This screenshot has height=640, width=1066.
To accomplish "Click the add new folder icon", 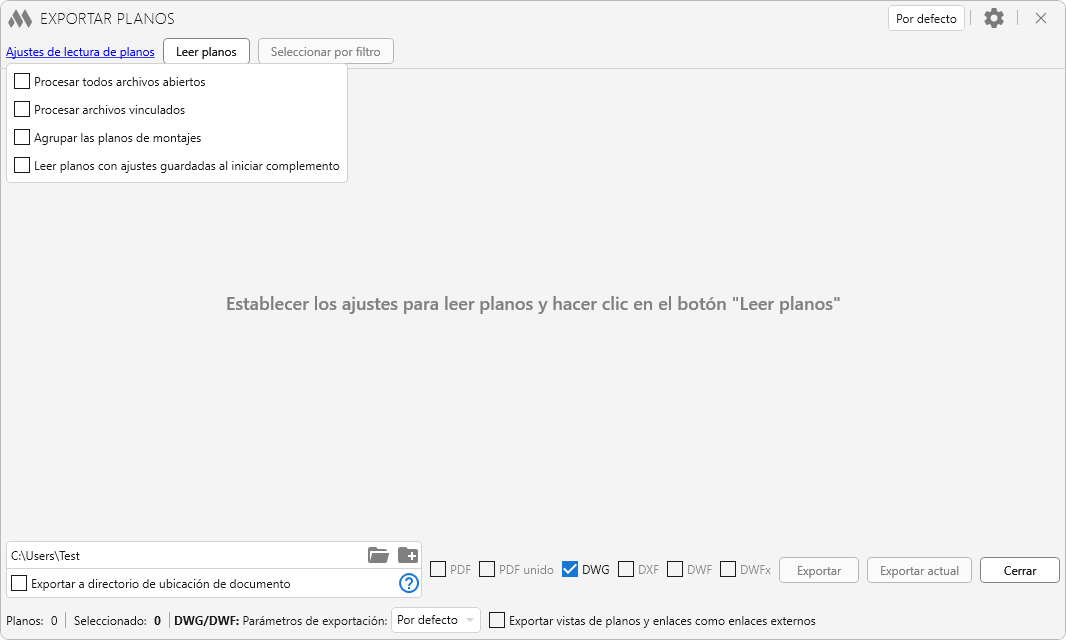I will click(x=408, y=555).
